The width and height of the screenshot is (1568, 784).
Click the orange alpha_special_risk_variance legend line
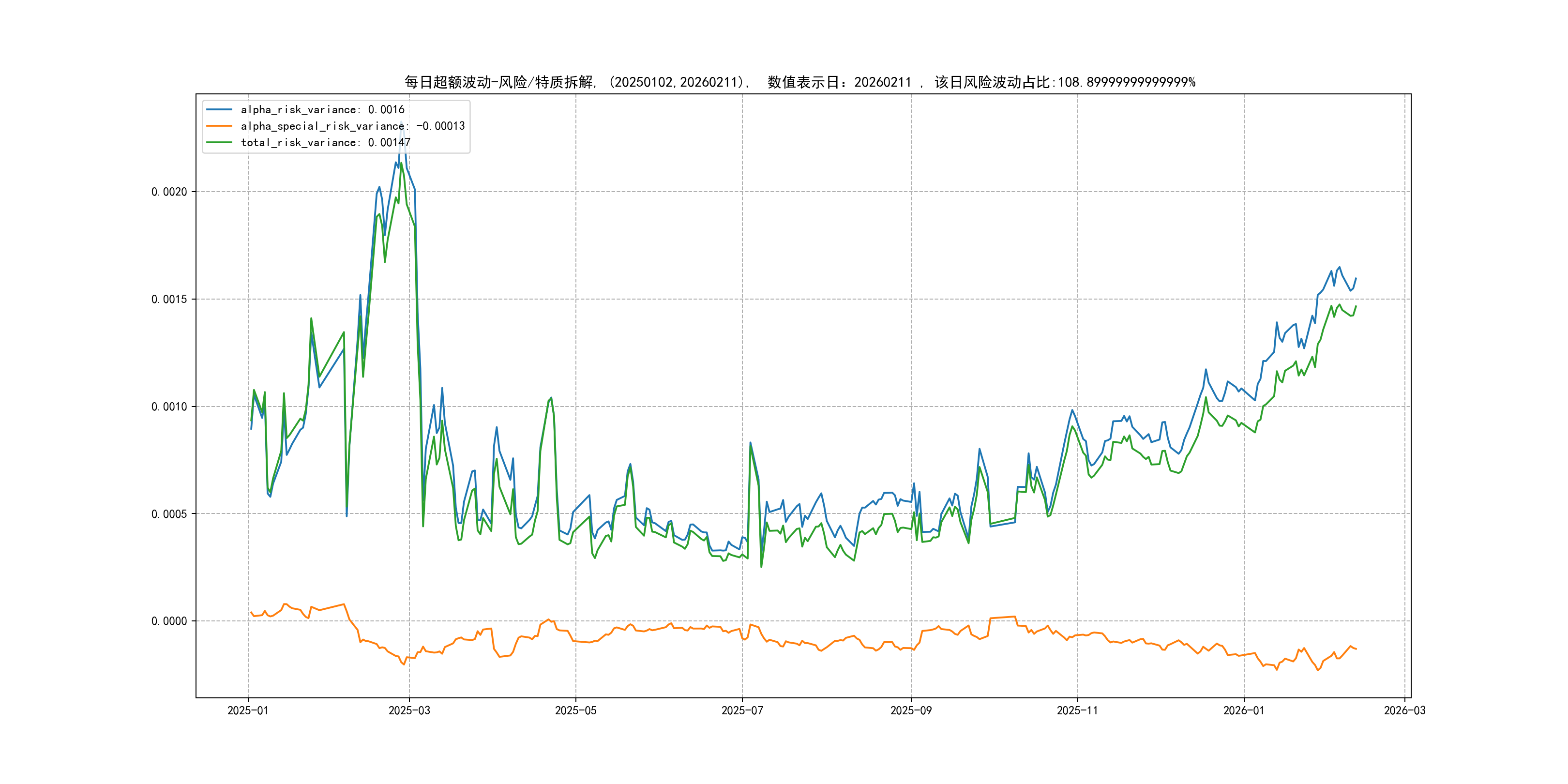click(219, 126)
